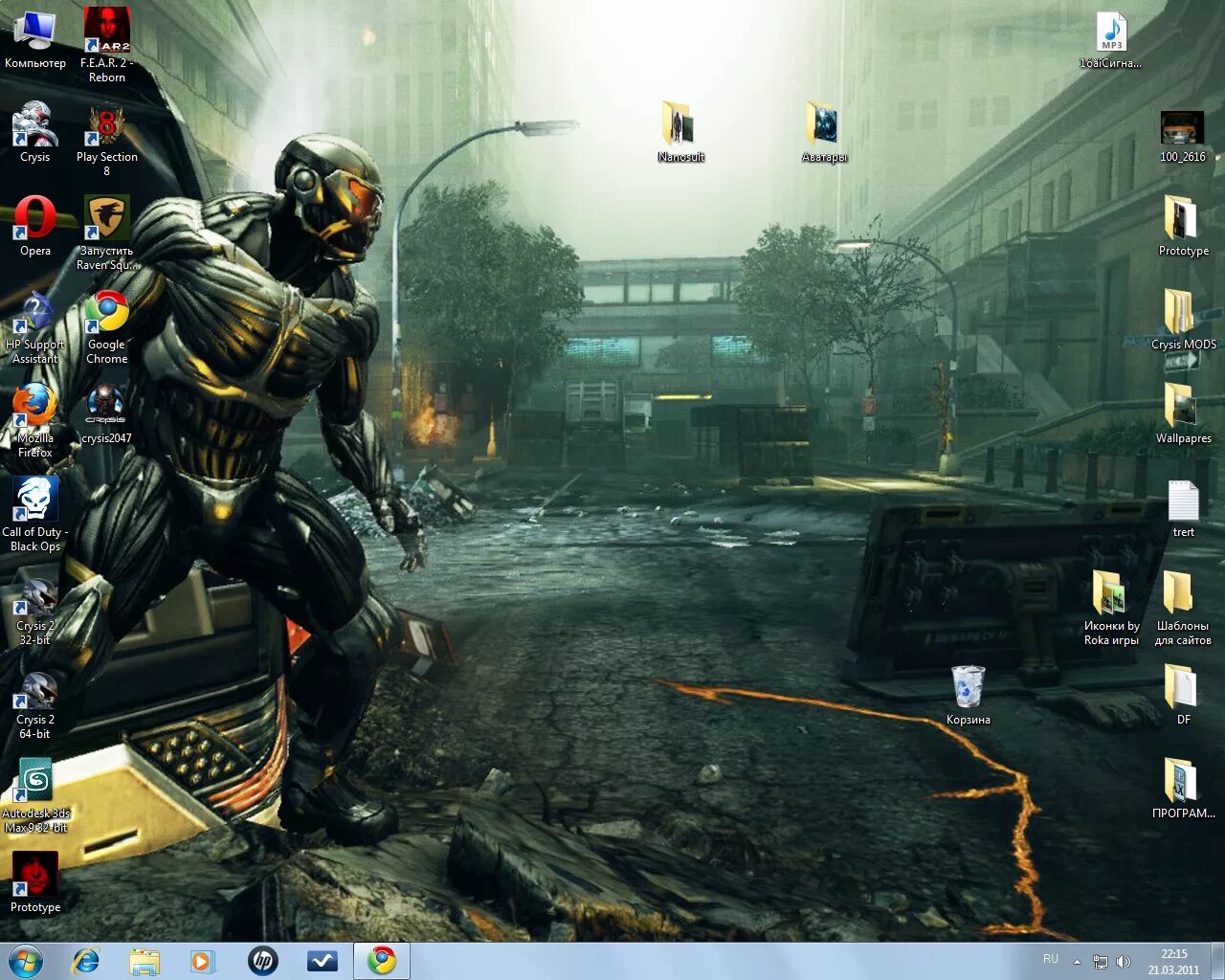The image size is (1225, 980).
Task: Launch F.E.A.R. 2 Reborn shortcut
Action: 106,45
